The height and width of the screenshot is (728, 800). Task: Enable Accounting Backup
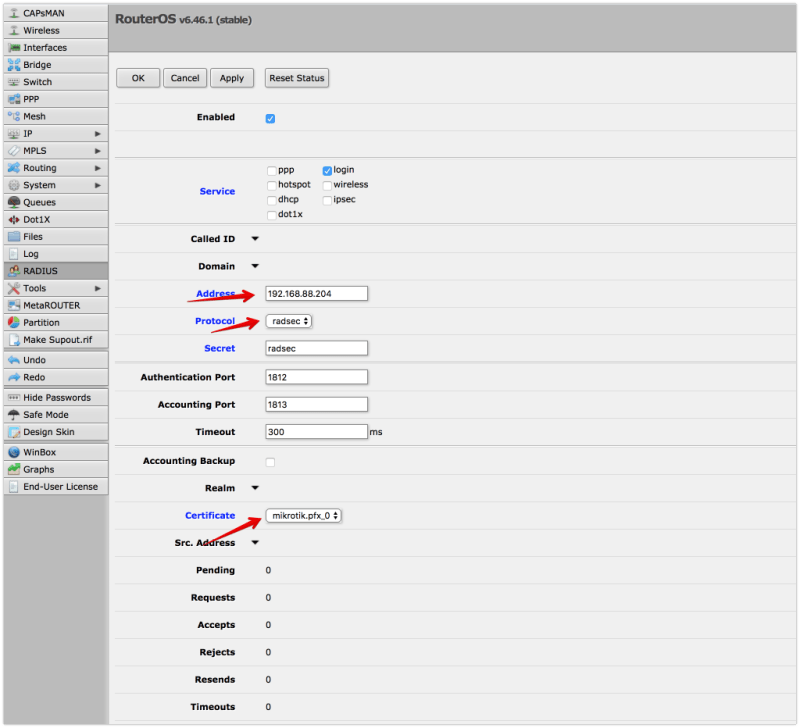click(268, 461)
